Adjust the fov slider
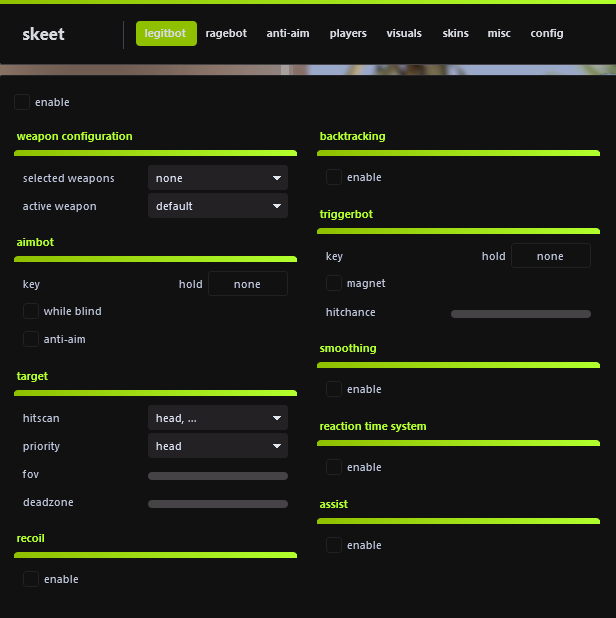Screen dimensions: 616x618 pyautogui.click(x=218, y=476)
